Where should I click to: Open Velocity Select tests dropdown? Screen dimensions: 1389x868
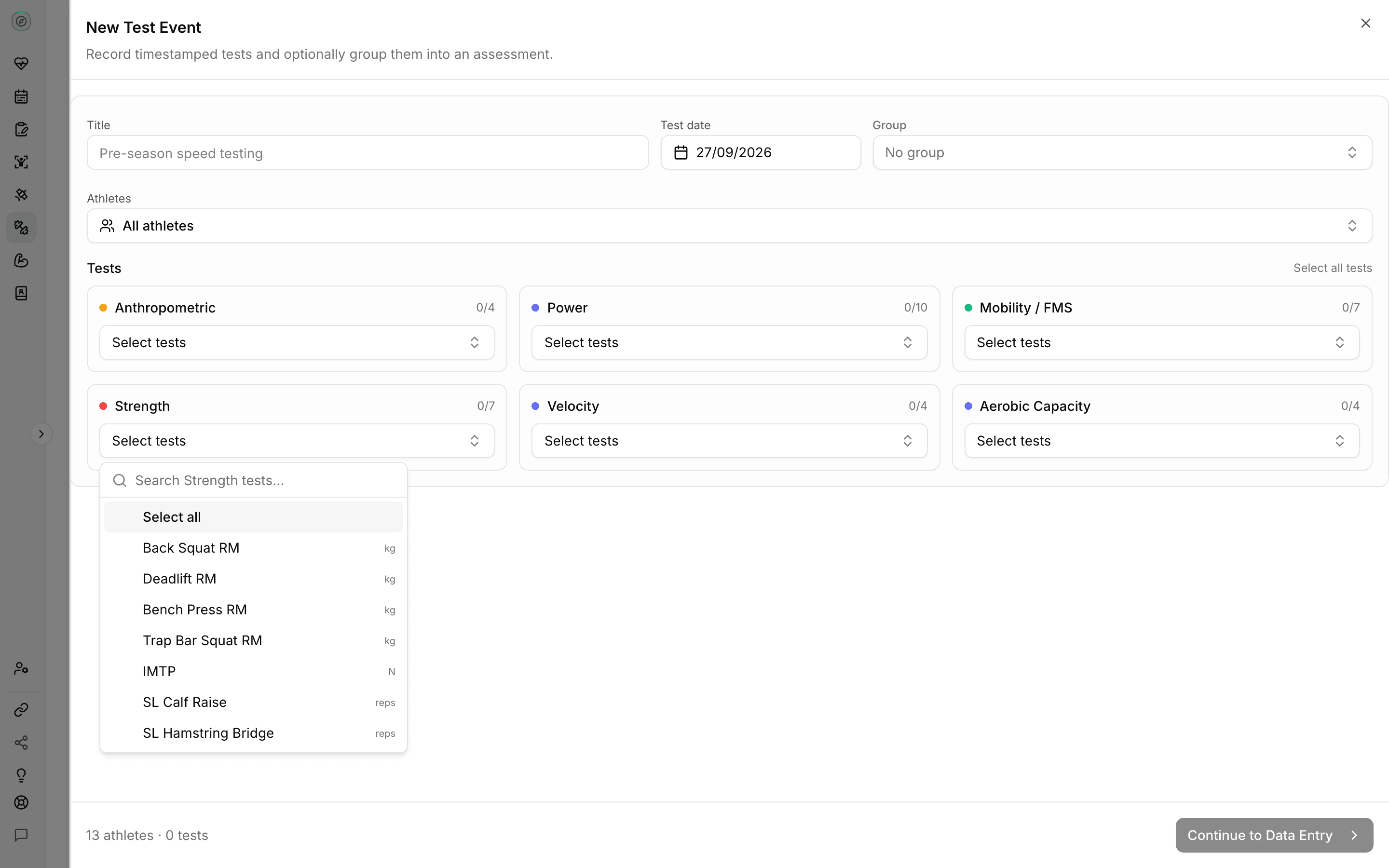(x=729, y=441)
